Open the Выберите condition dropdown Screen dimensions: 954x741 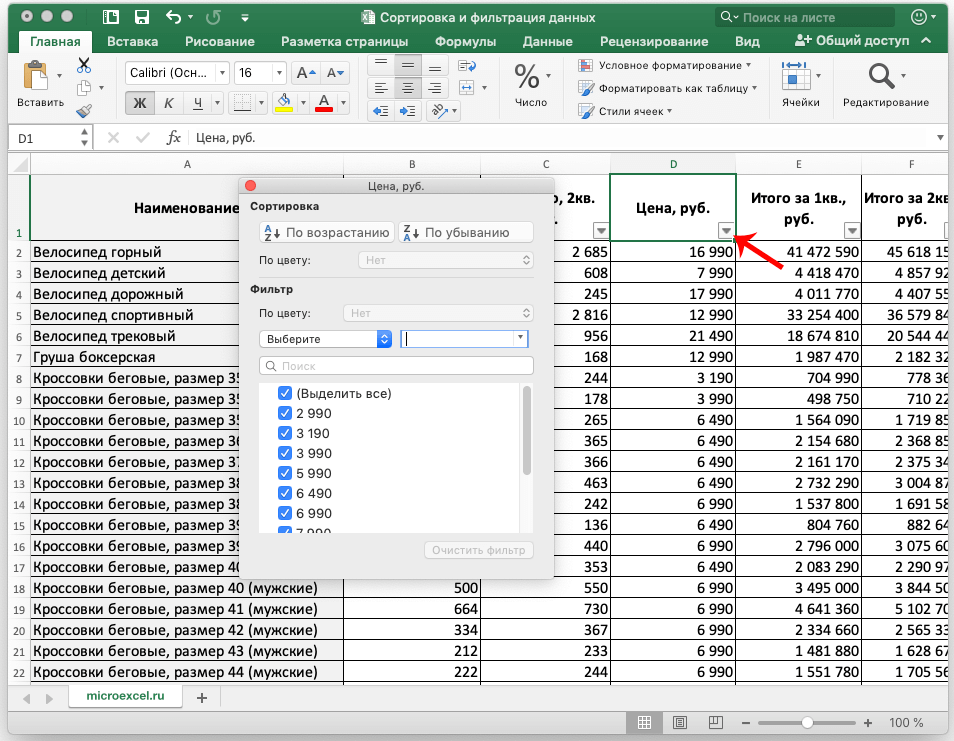(326, 339)
